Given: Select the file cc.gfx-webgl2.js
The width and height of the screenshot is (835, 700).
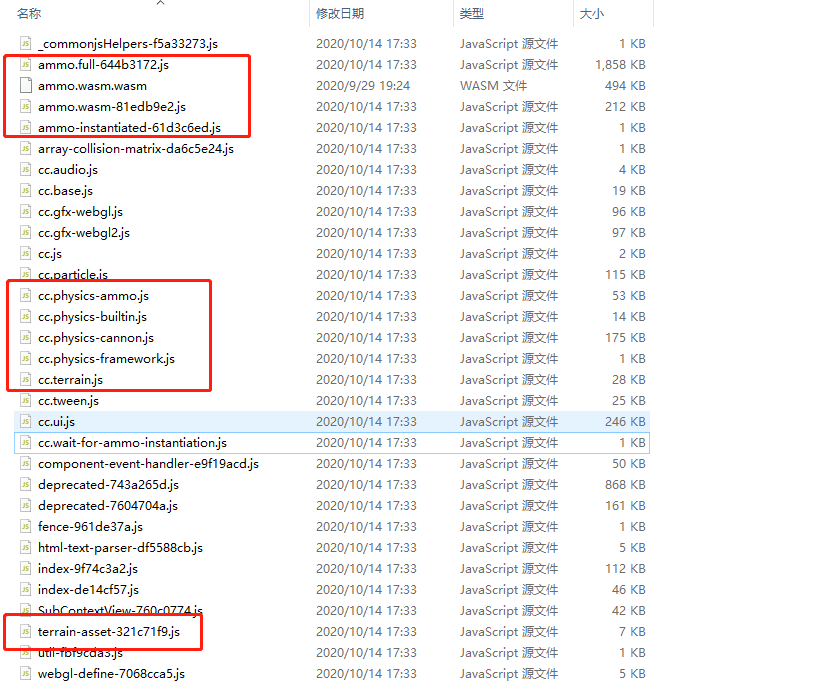Looking at the screenshot, I should click(84, 233).
